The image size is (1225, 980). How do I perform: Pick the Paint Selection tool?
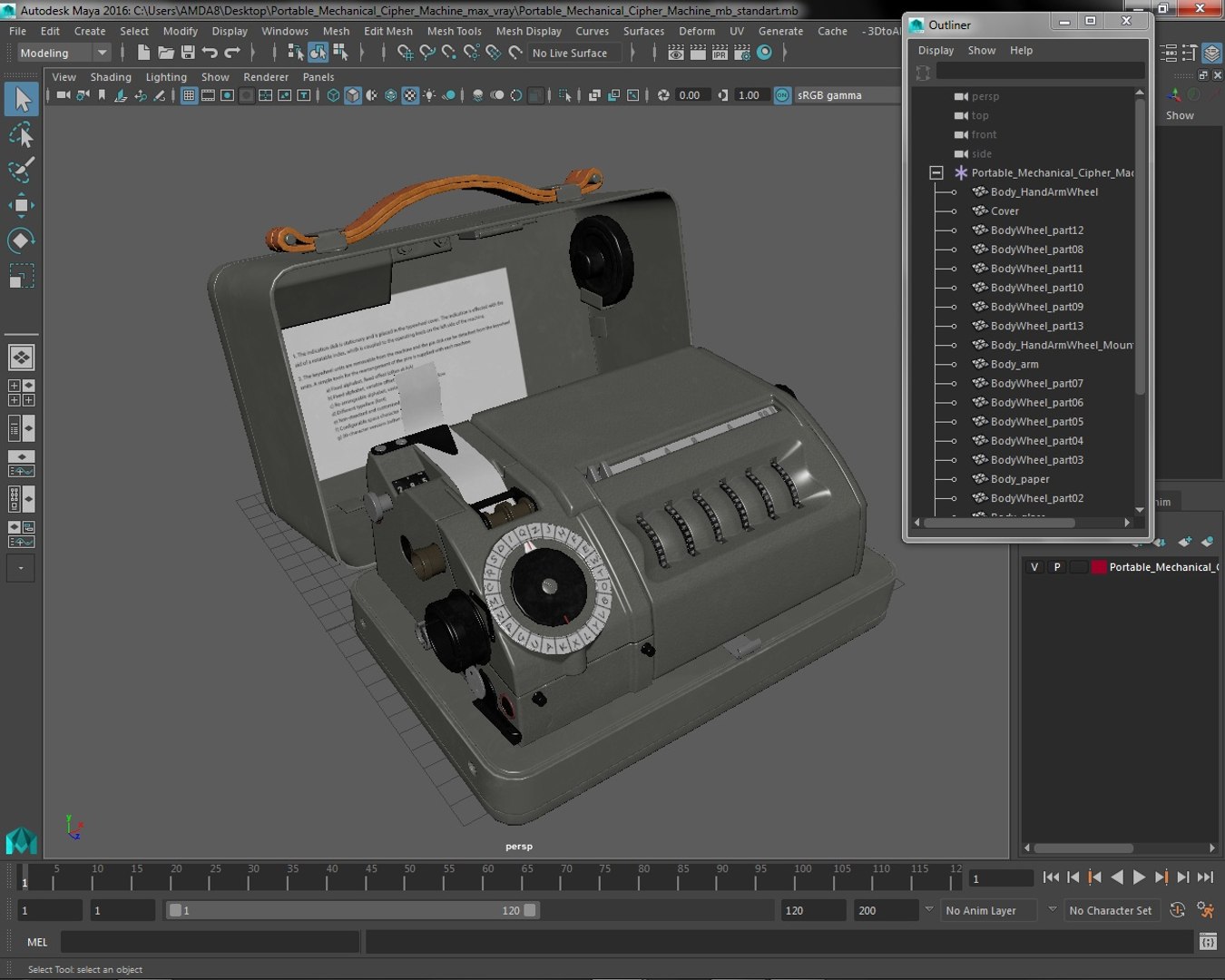(21, 170)
